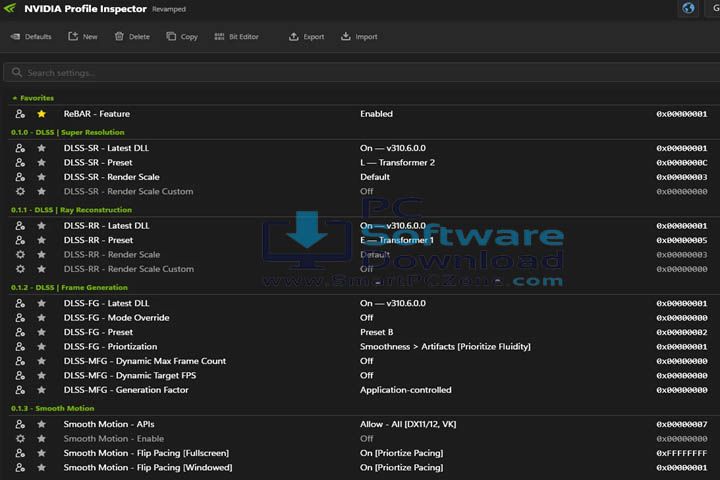Click gear icon on Smooth Motion - Enable row
Image resolution: width=720 pixels, height=480 pixels.
[20, 439]
